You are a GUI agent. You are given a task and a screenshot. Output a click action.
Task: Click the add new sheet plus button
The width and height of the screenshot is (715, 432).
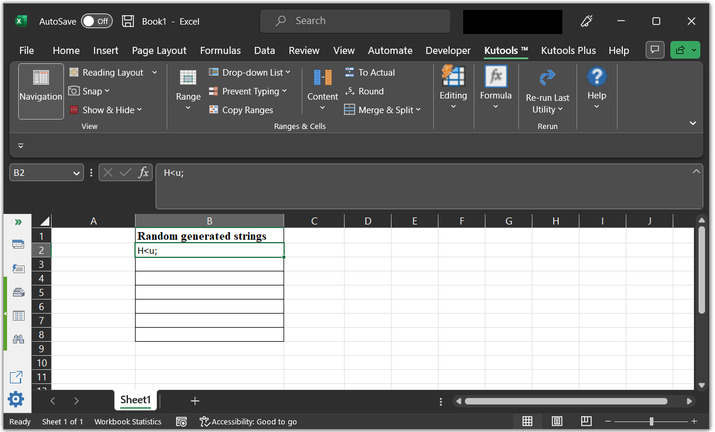195,400
